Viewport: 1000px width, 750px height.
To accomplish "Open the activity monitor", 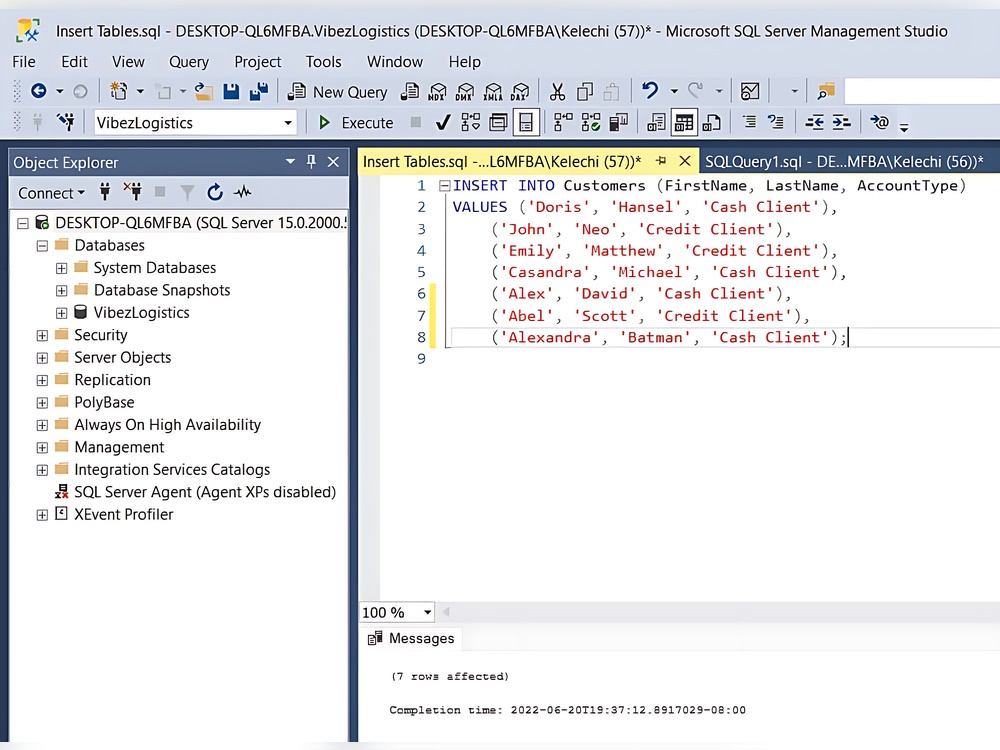I will [749, 91].
